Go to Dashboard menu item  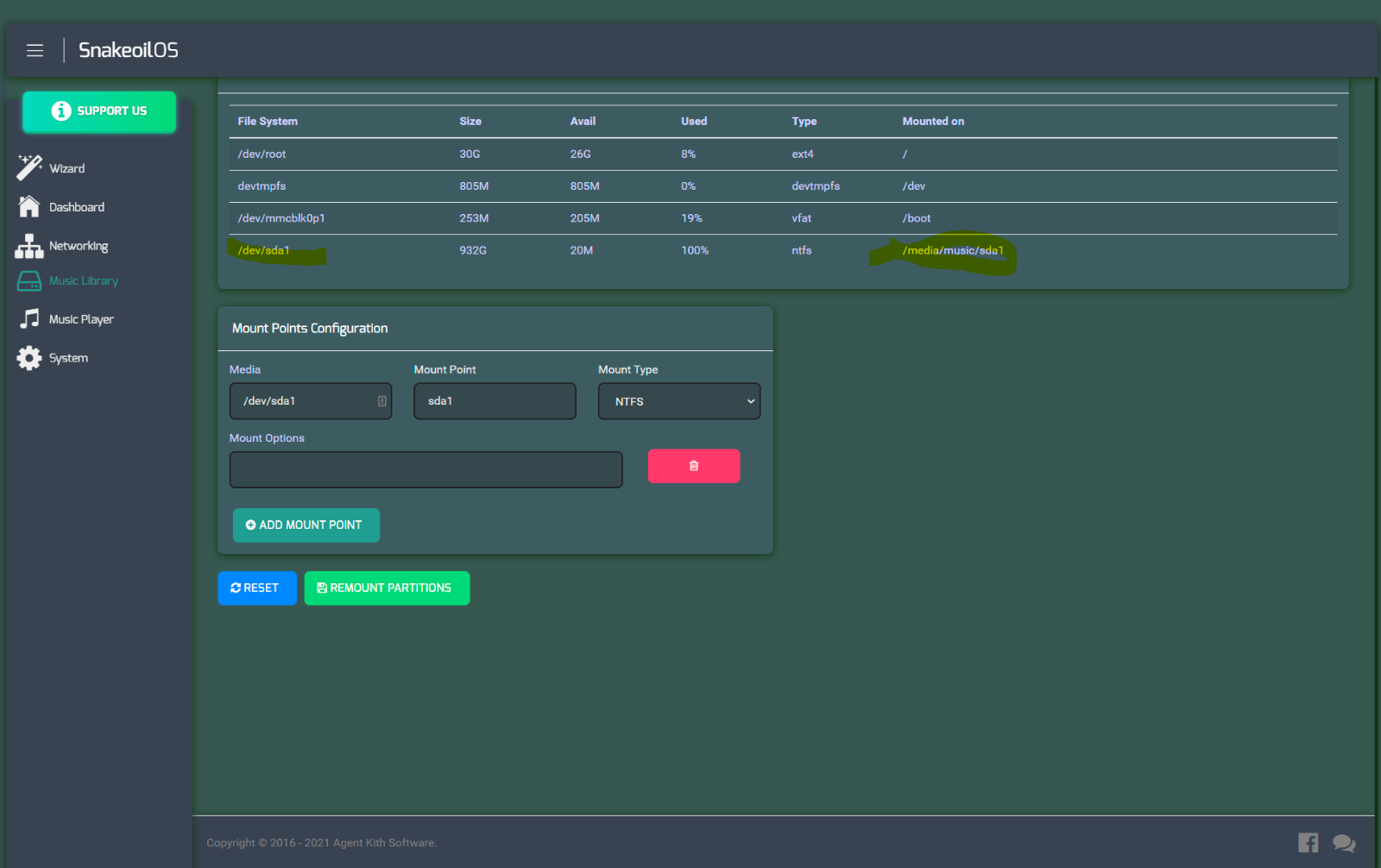pos(77,207)
